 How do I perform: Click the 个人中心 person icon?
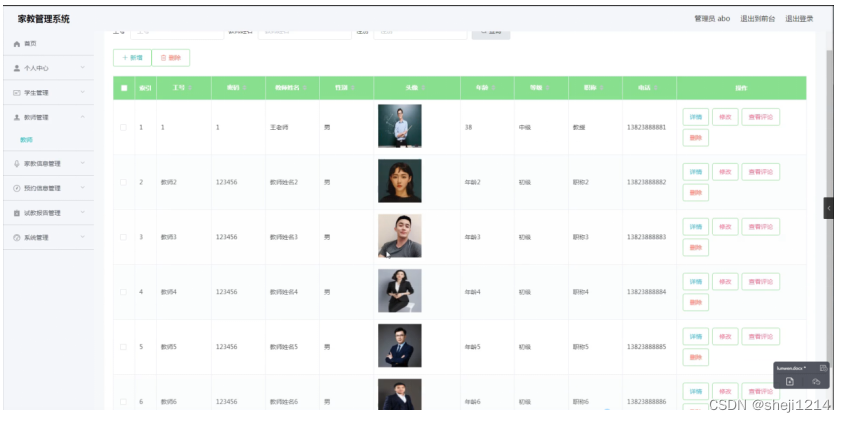(x=17, y=68)
